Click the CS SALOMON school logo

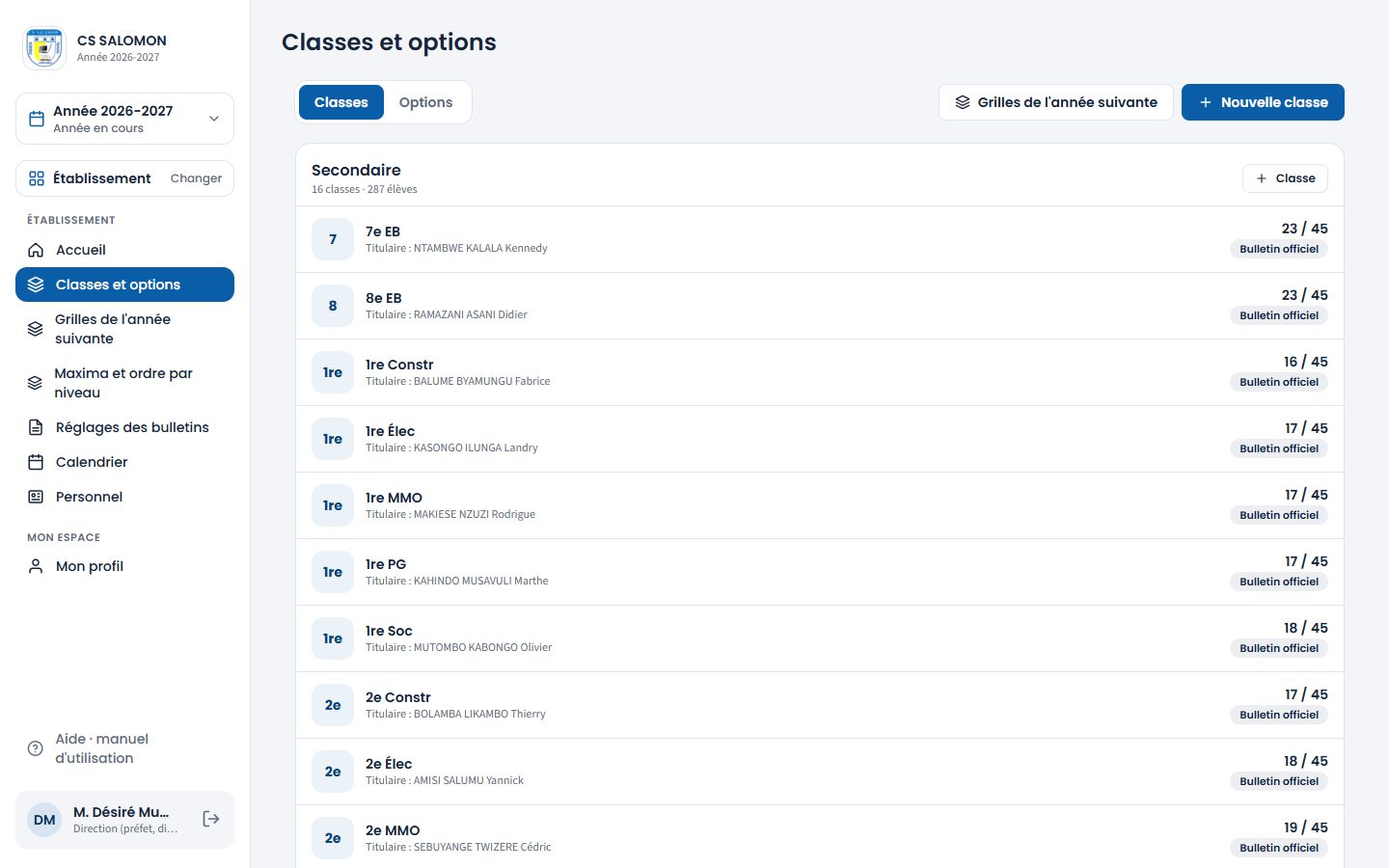[44, 48]
